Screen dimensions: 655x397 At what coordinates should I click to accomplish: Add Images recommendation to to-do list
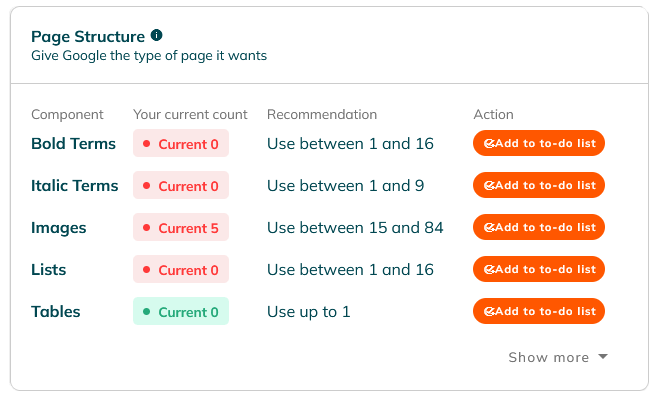(x=539, y=227)
